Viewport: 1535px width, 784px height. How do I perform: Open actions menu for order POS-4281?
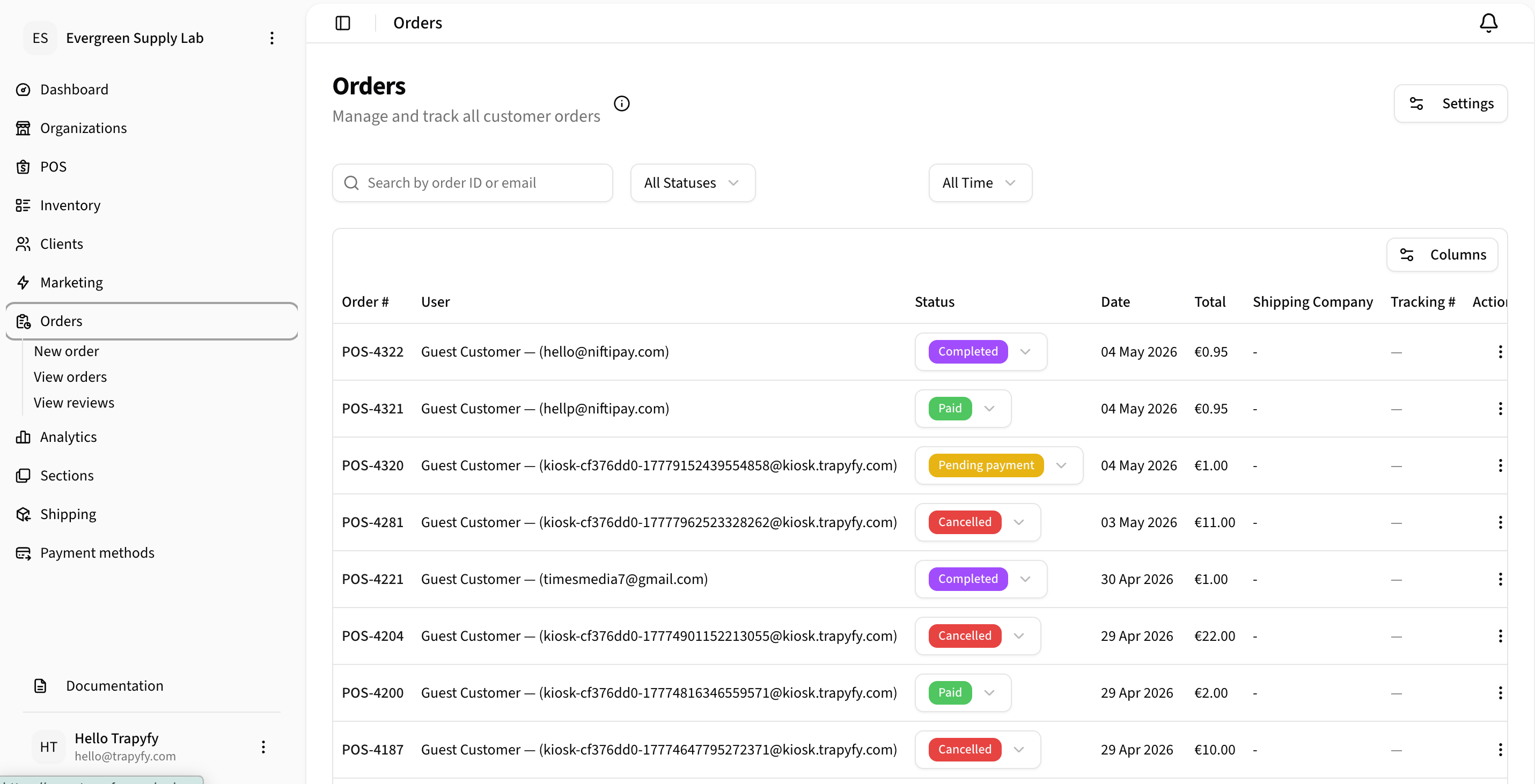(x=1500, y=522)
